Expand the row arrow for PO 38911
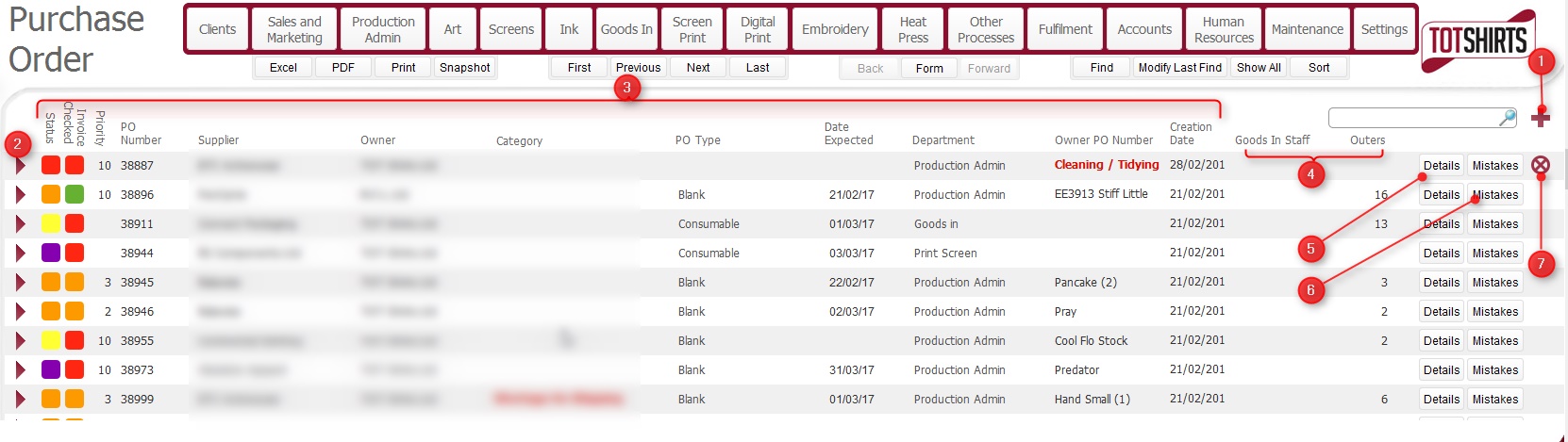Screen dimensions: 1568x442 coord(20,224)
